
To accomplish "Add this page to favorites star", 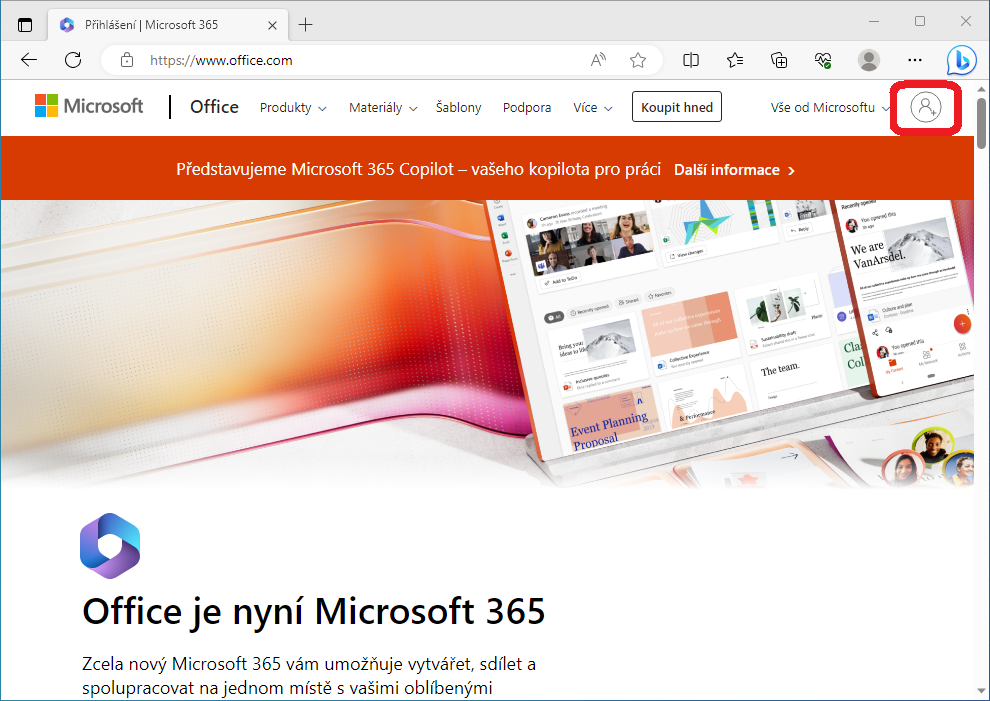I will (638, 60).
